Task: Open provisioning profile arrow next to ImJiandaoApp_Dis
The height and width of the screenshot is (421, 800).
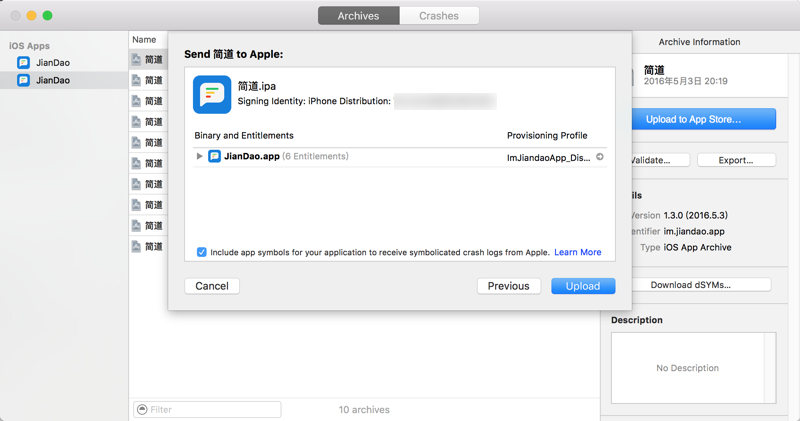Action: pyautogui.click(x=599, y=157)
